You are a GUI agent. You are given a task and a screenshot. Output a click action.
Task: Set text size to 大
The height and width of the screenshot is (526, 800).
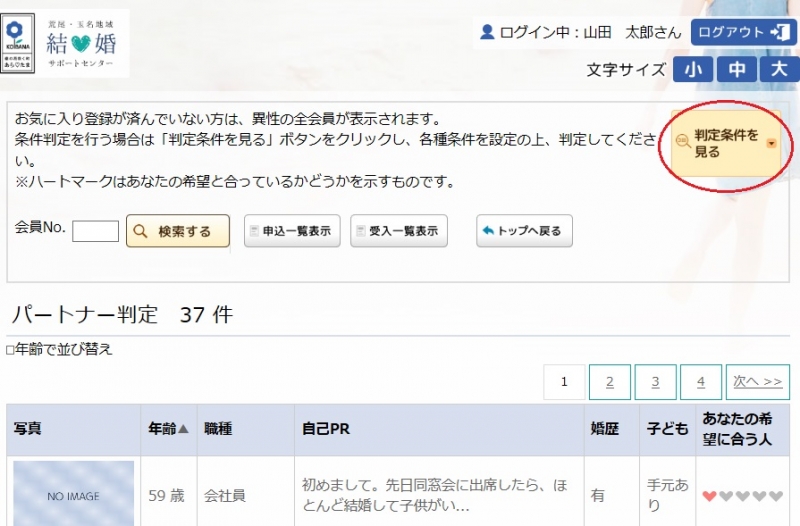(x=778, y=69)
